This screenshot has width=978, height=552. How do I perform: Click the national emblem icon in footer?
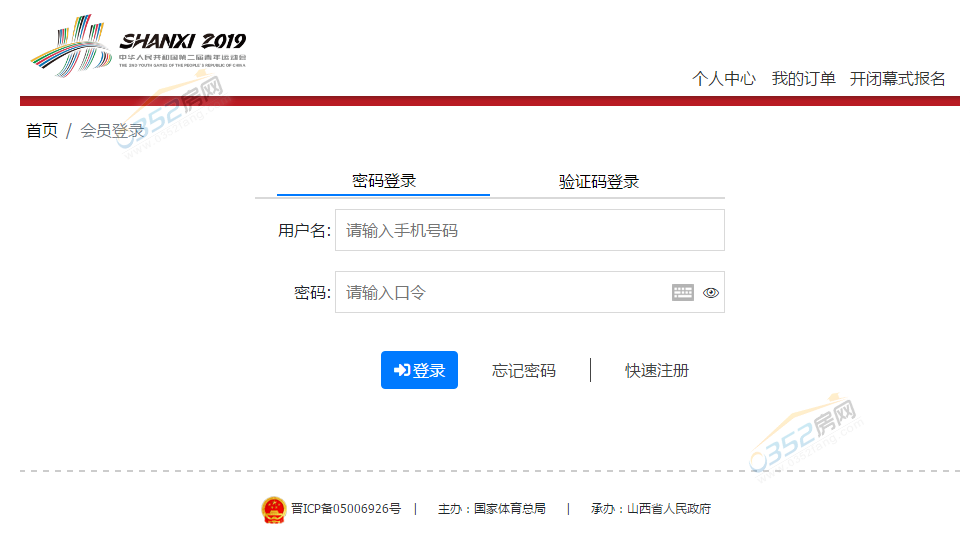[273, 509]
